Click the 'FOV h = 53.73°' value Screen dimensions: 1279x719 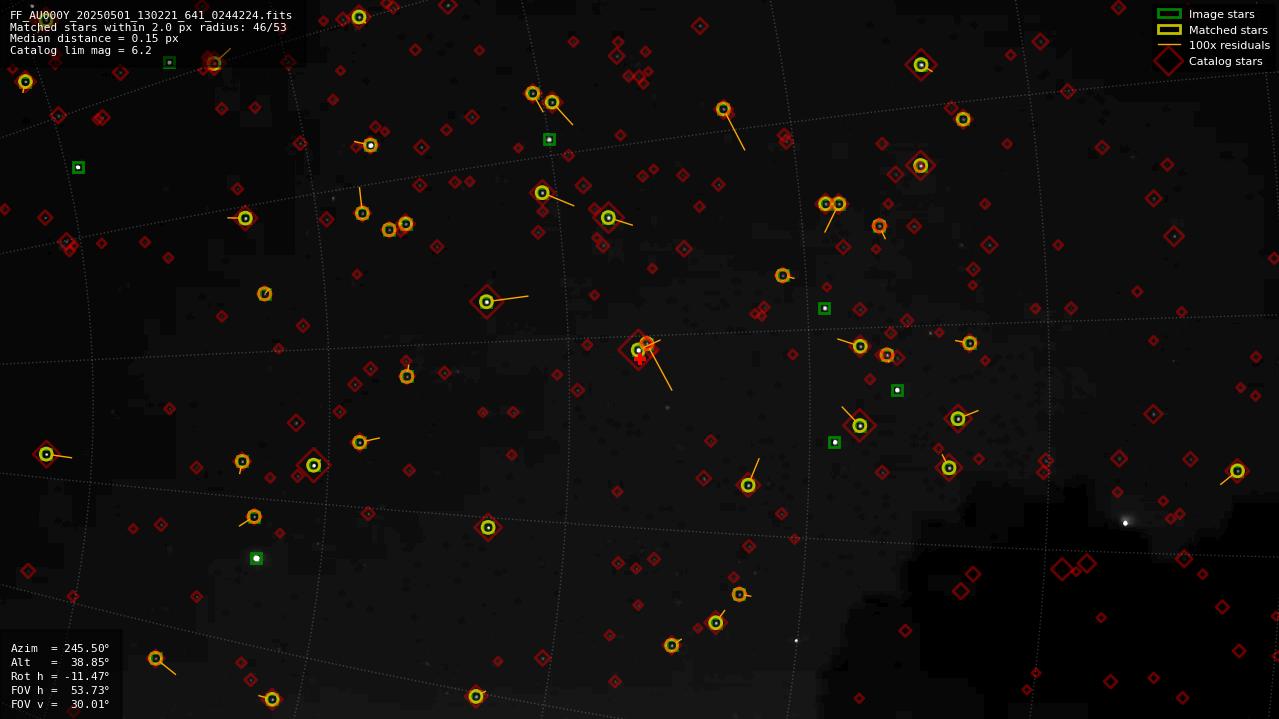coord(60,690)
